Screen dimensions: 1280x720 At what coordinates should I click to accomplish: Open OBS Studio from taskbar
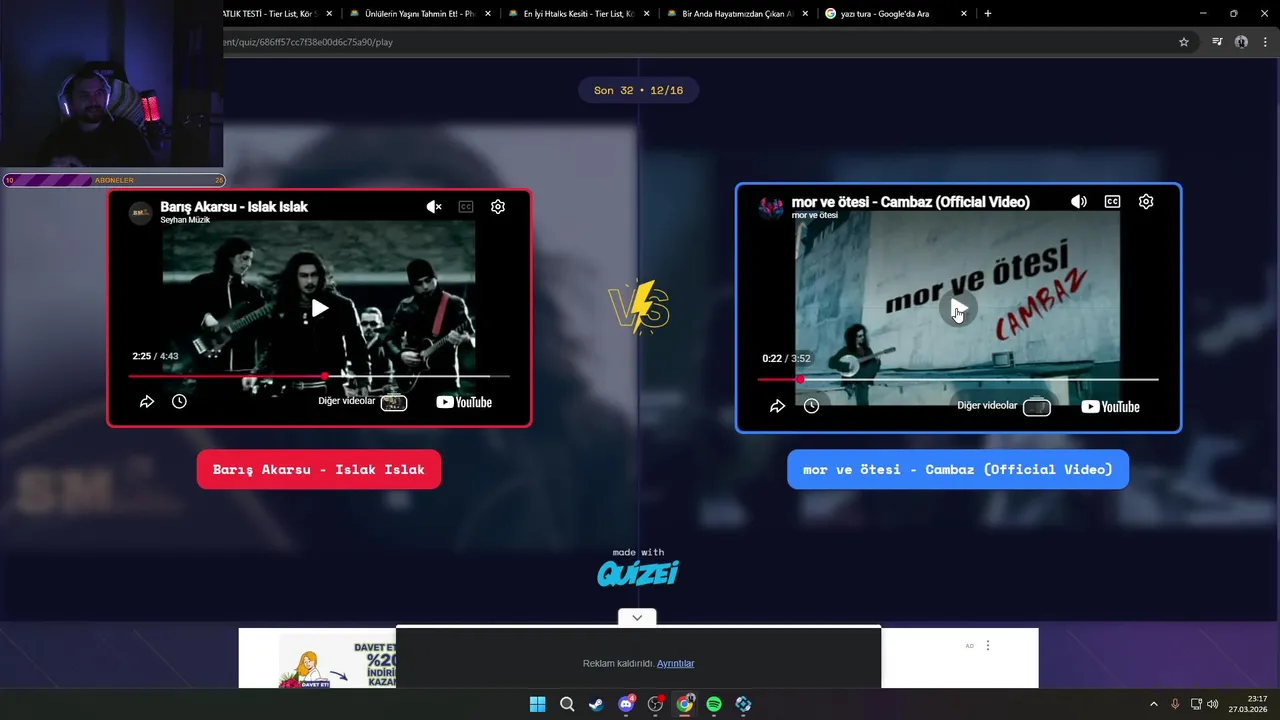(x=655, y=704)
